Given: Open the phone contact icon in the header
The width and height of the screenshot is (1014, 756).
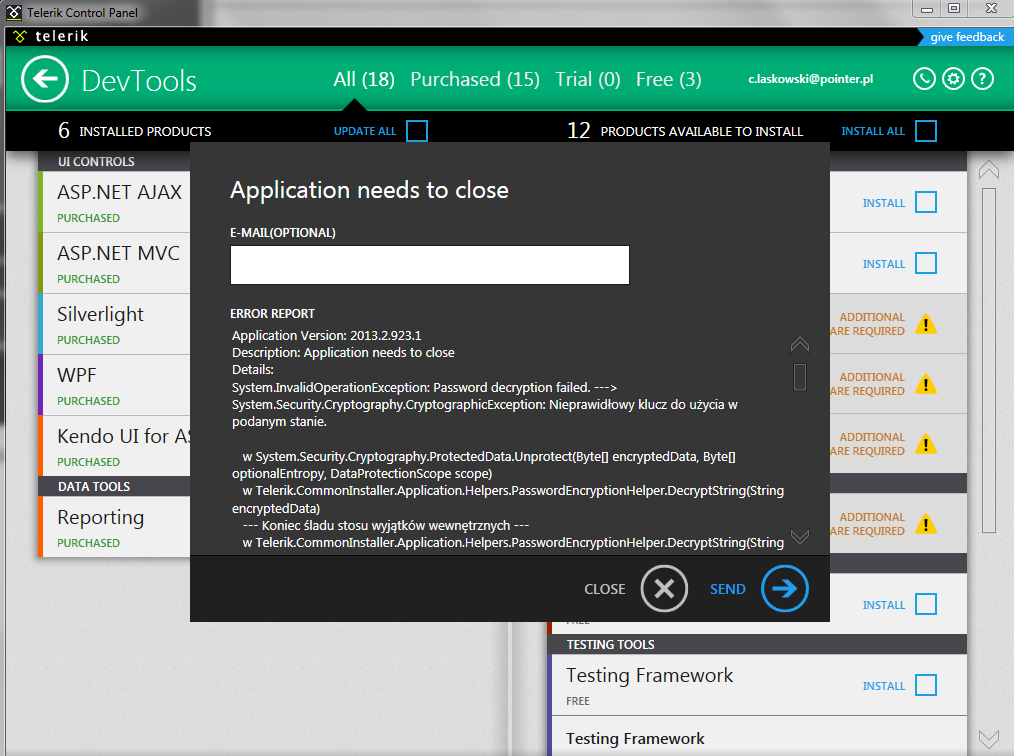Looking at the screenshot, I should tap(924, 79).
